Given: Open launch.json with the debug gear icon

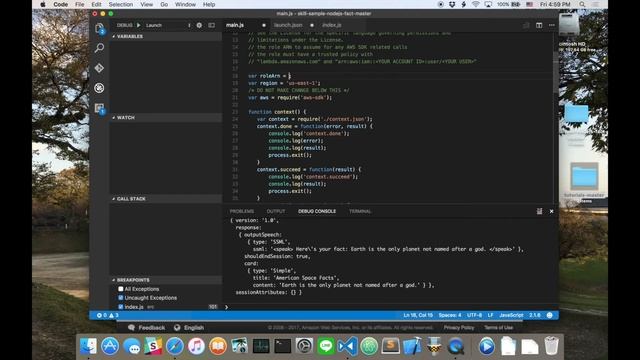Looking at the screenshot, I should (x=199, y=25).
